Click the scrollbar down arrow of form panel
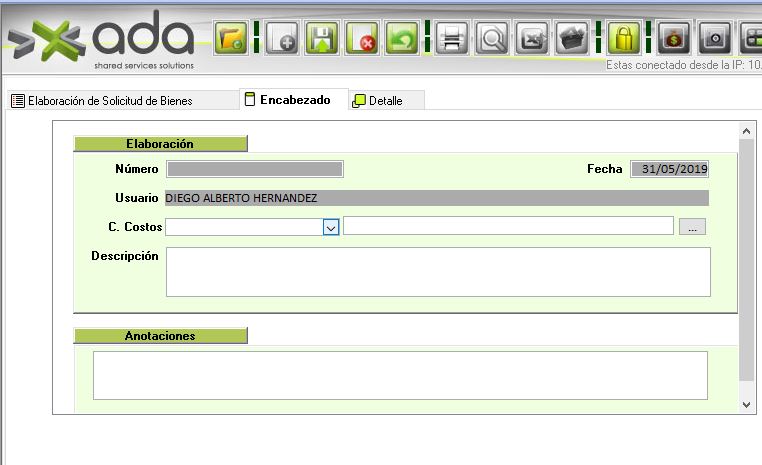Image resolution: width=762 pixels, height=465 pixels. [x=745, y=404]
